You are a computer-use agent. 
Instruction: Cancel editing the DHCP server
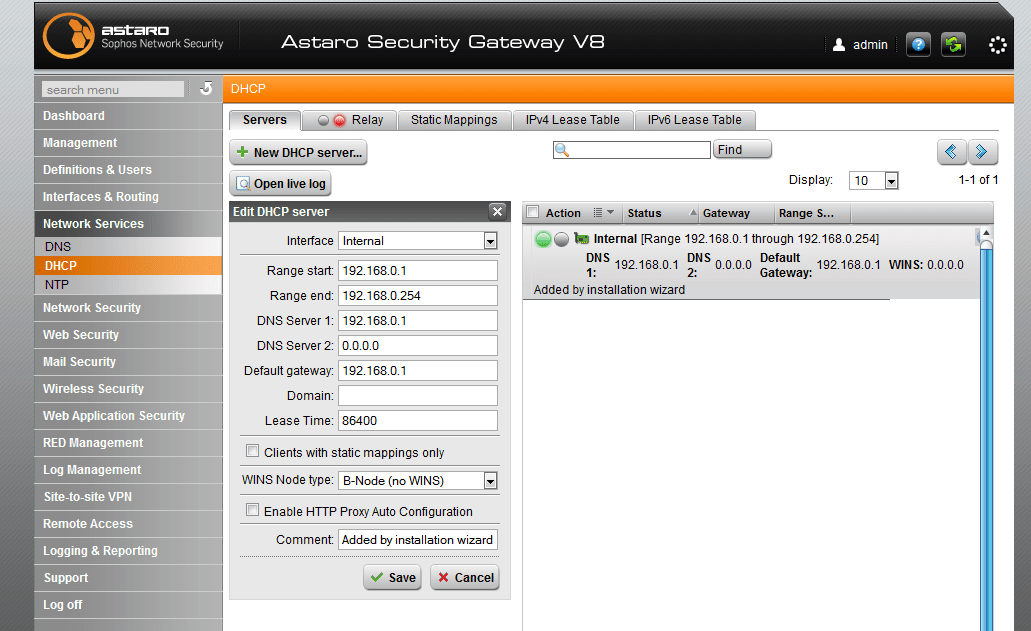(x=466, y=577)
